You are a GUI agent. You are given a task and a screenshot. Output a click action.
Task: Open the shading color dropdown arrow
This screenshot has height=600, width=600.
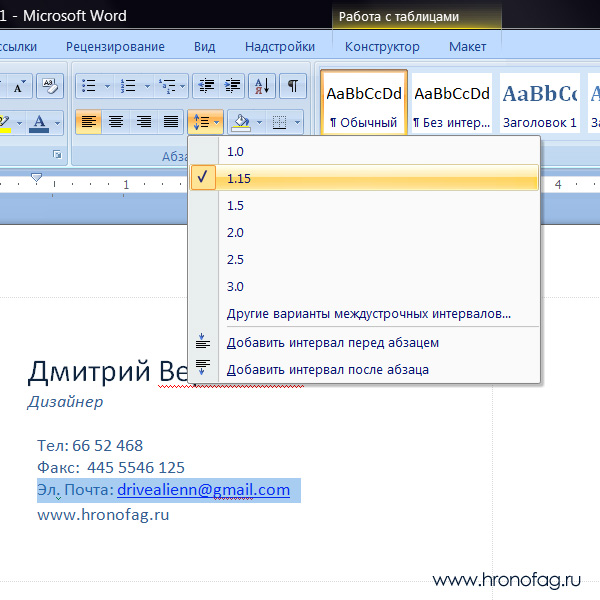[259, 122]
